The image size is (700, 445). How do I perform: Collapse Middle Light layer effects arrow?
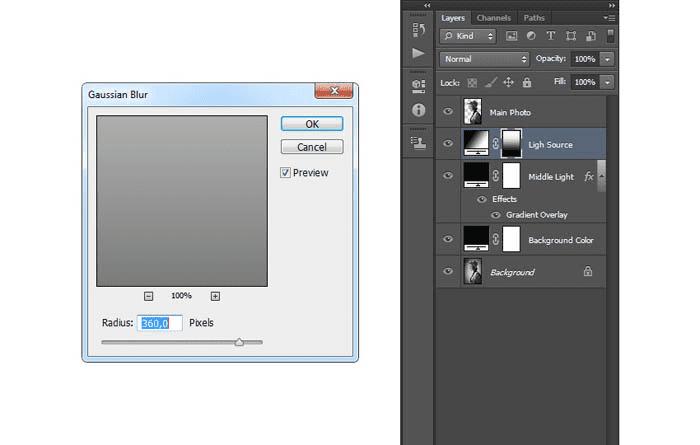click(x=601, y=176)
